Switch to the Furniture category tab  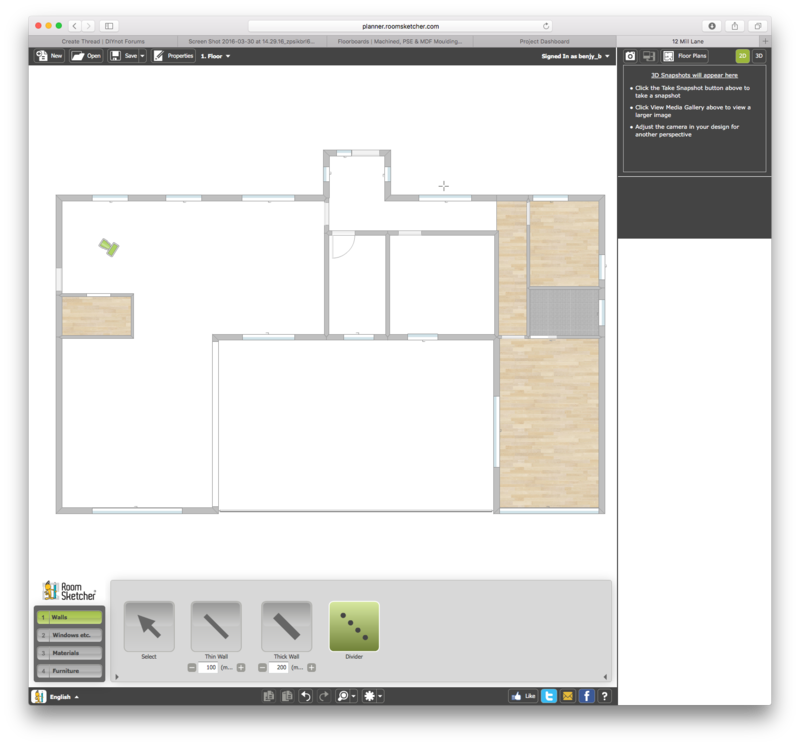coord(69,671)
